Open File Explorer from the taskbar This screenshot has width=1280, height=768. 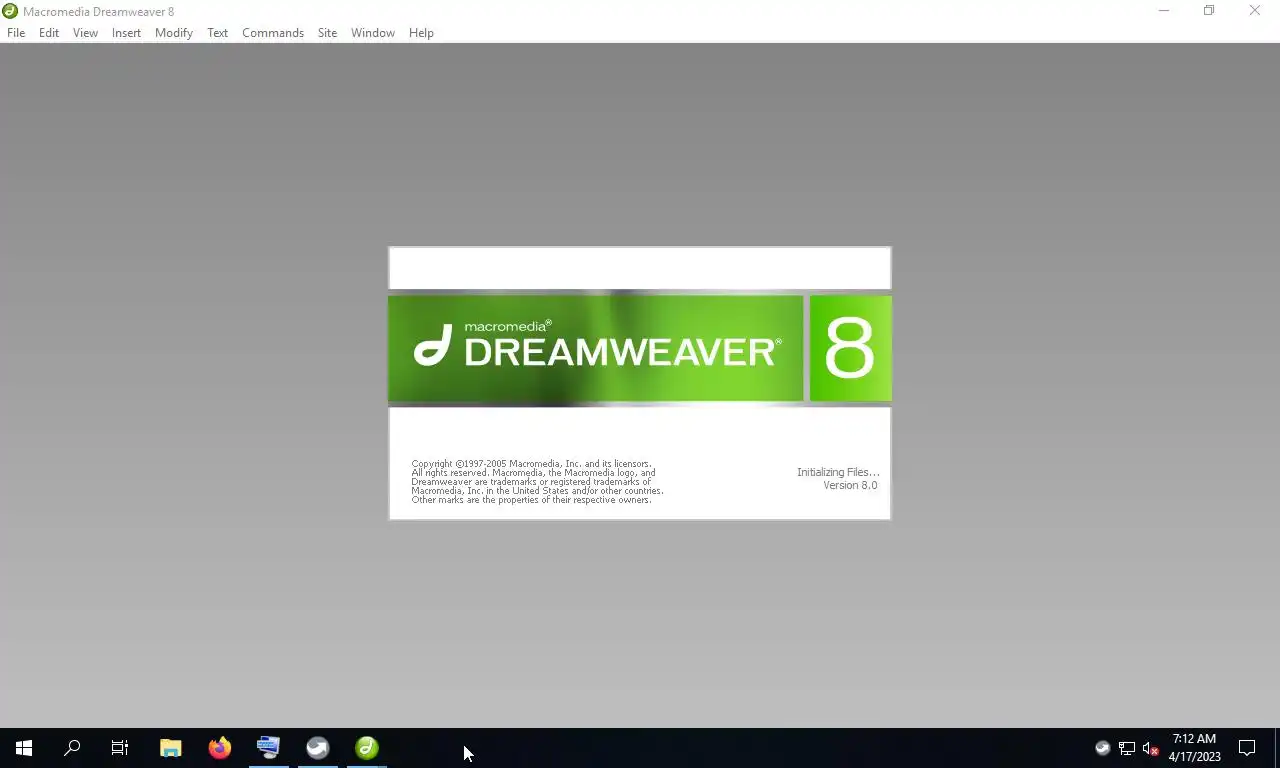(x=171, y=748)
